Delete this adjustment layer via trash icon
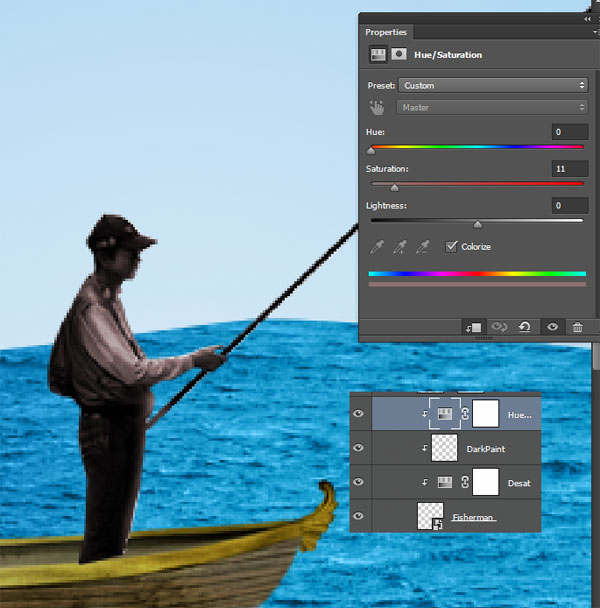Viewport: 600px width, 608px height. pos(578,327)
